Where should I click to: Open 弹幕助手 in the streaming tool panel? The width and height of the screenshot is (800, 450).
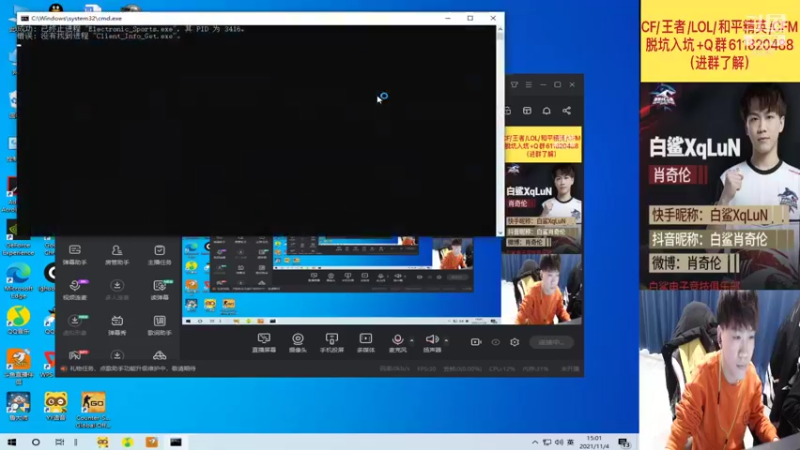coord(74,254)
